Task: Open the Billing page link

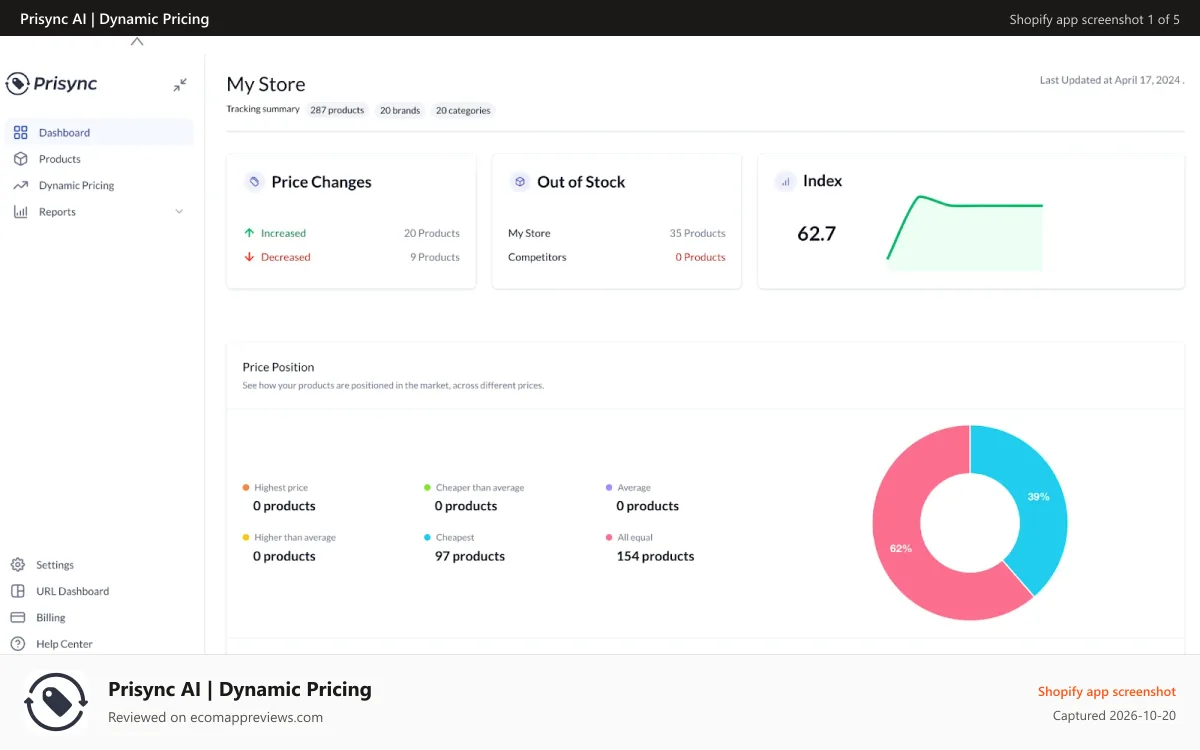Action: click(x=51, y=618)
